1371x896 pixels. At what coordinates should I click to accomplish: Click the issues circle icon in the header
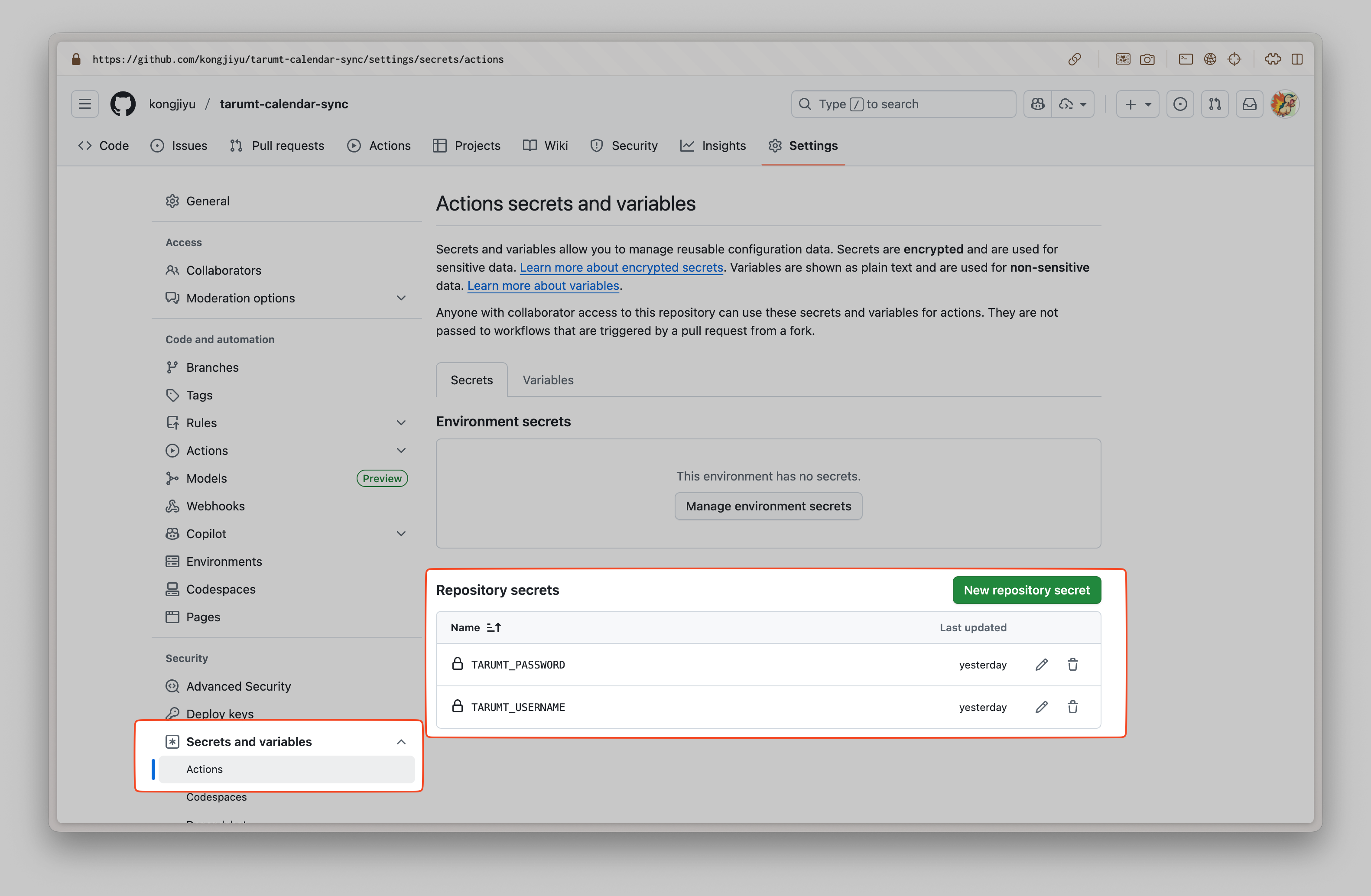(1180, 104)
